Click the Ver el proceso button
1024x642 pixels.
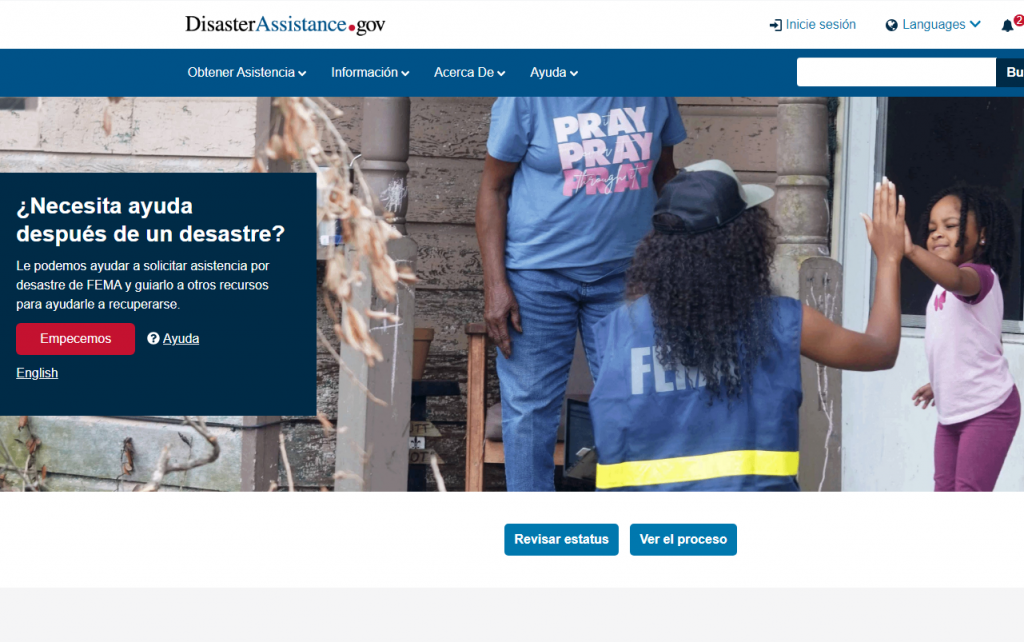[x=683, y=539]
